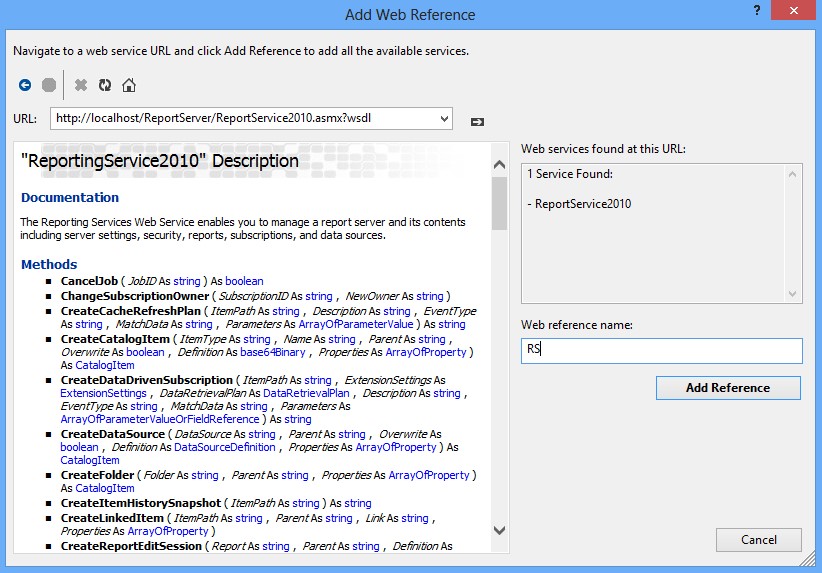Click the ArrayOfParameterValueOrFieldReference link
Image resolution: width=822 pixels, height=573 pixels.
coord(160,419)
